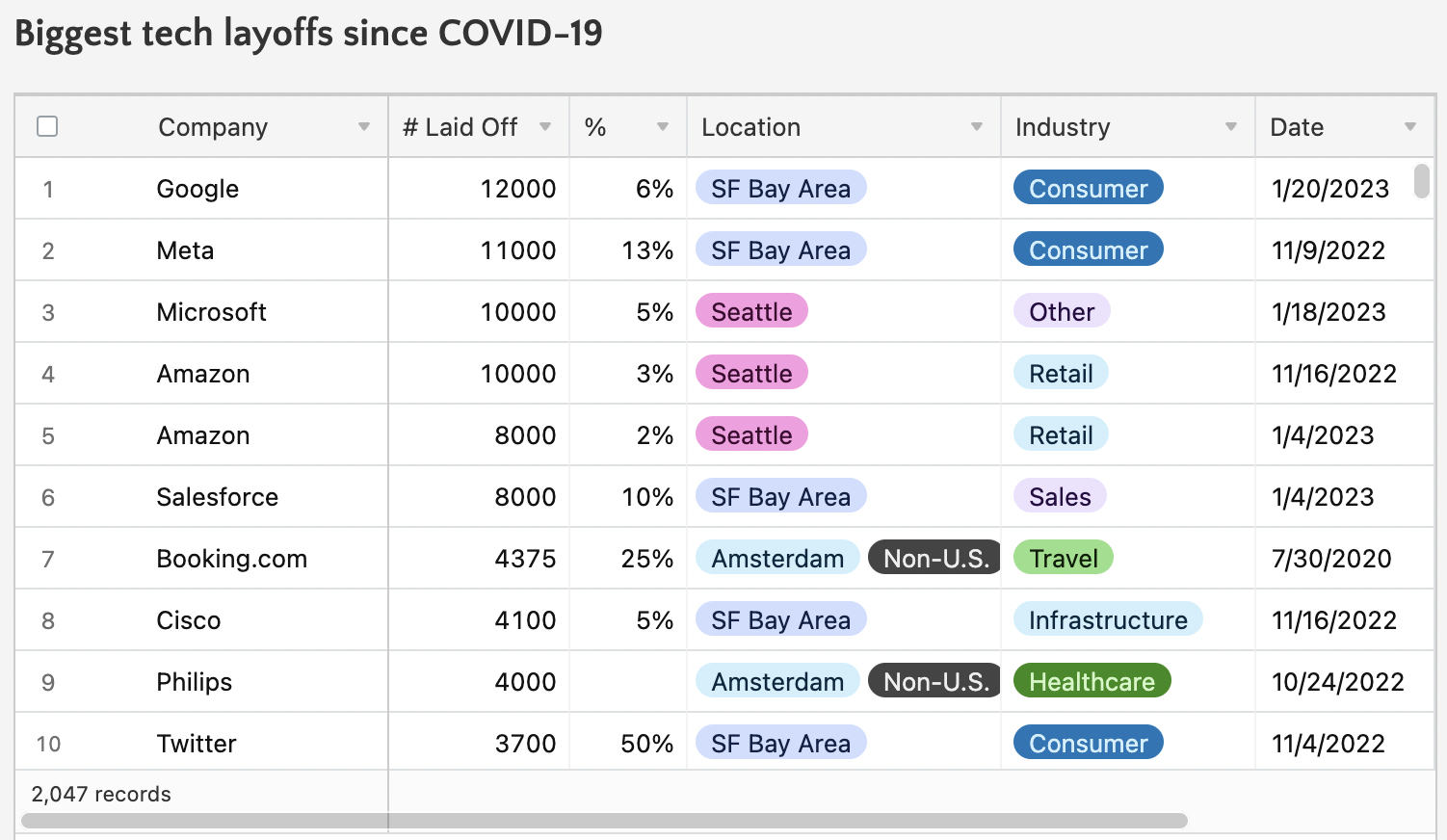1447x840 pixels.
Task: Click the vertical scrollbar thumb
Action: click(x=1422, y=180)
